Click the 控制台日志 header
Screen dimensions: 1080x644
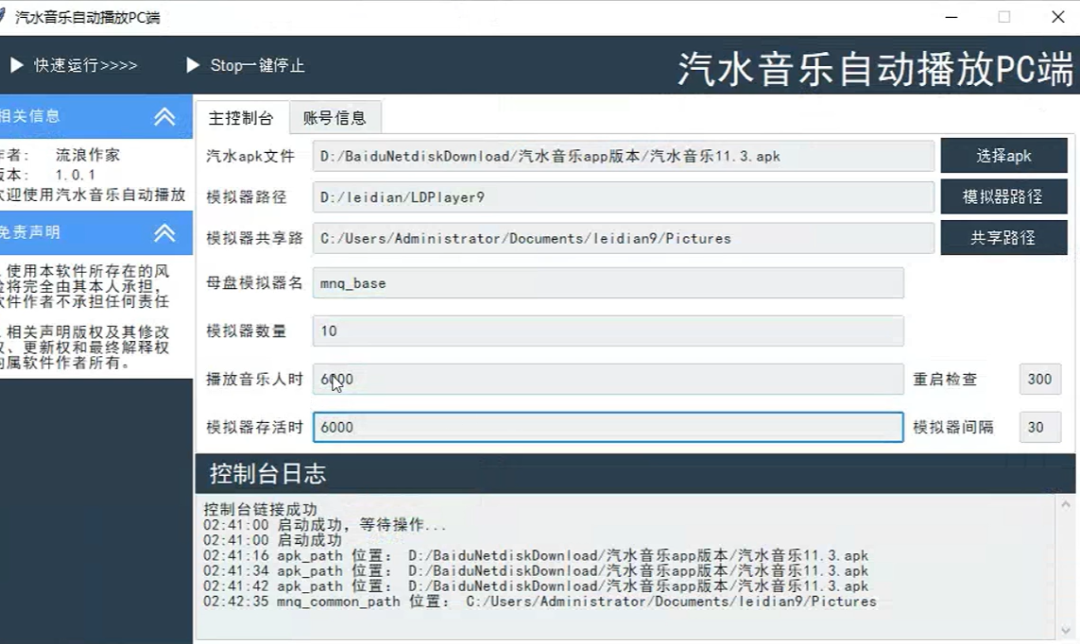635,473
